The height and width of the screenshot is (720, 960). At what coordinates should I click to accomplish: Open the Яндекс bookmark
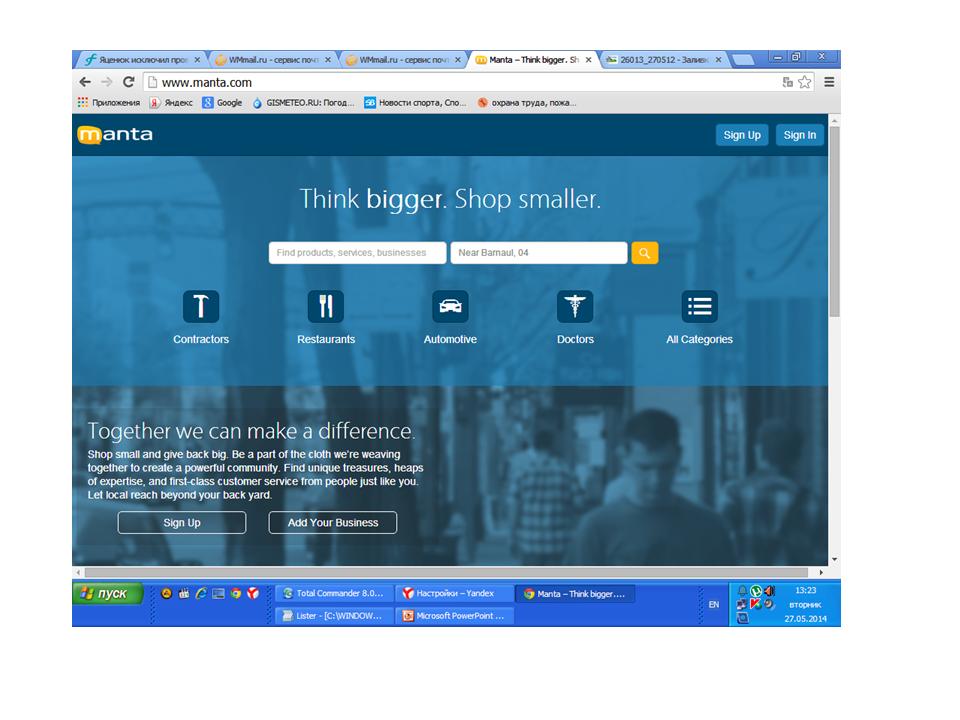[x=172, y=103]
